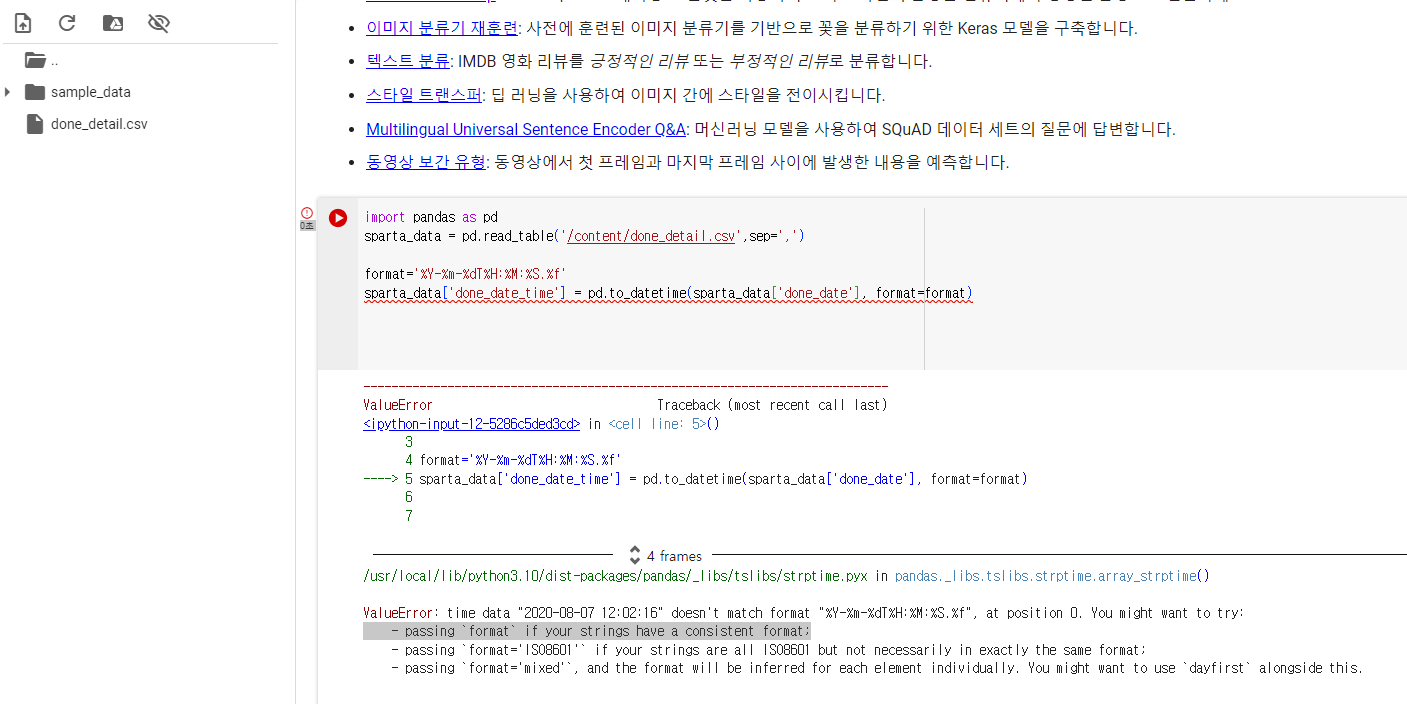Click the '/content/done_detail.csv' path in code
This screenshot has height=704, width=1407.
tap(653, 236)
